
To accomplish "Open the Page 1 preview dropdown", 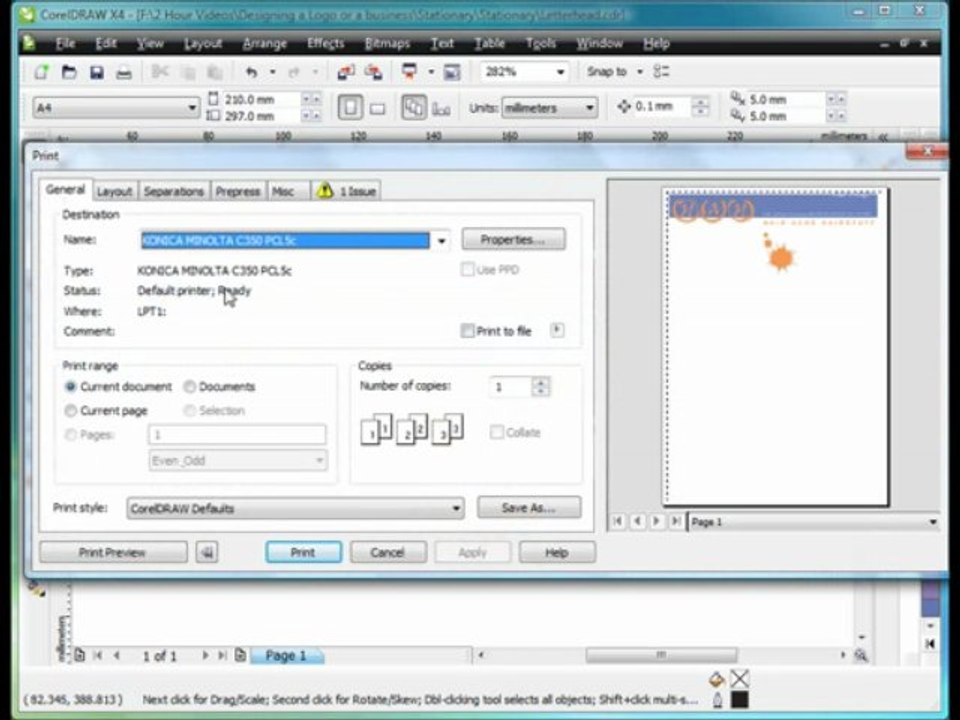I will click(933, 522).
